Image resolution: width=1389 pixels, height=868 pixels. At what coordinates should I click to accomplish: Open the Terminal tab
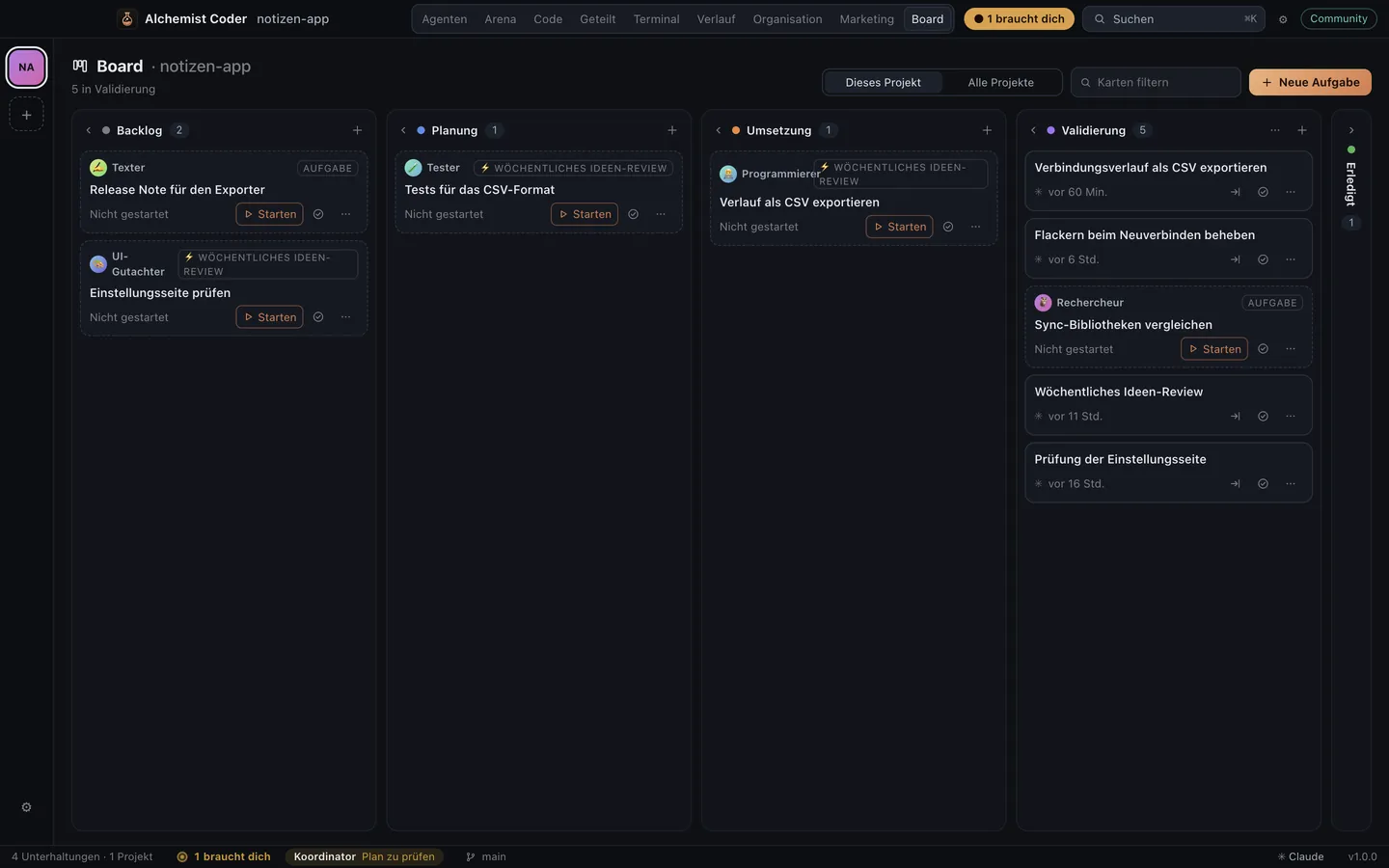pyautogui.click(x=656, y=19)
